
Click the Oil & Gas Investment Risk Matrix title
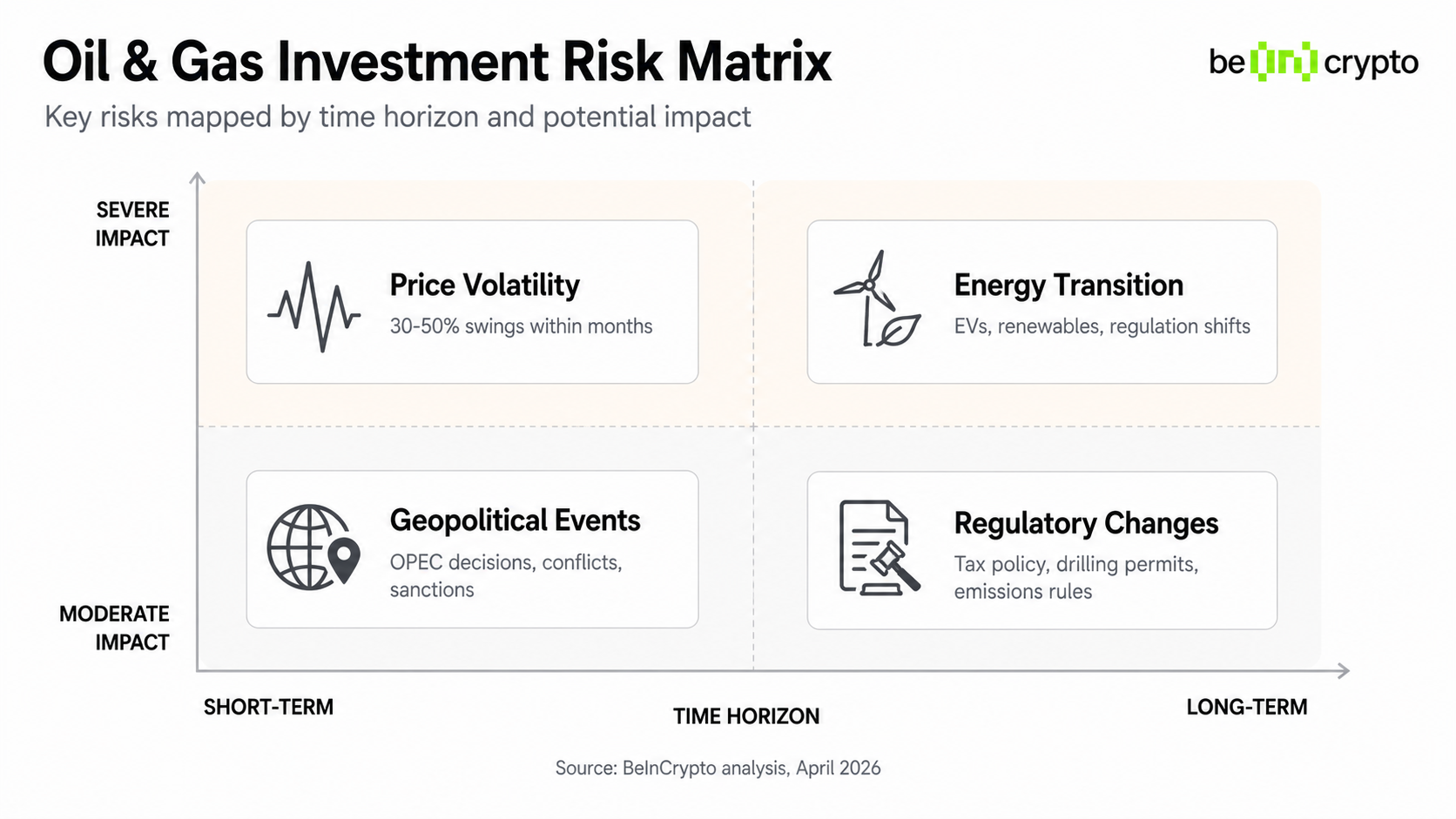pos(437,62)
